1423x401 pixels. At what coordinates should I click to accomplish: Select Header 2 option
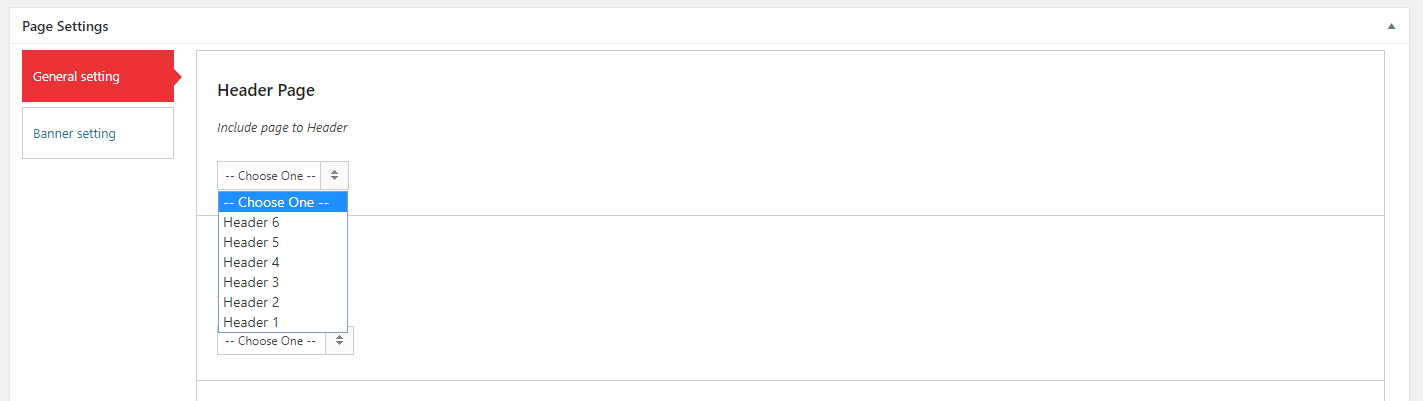[283, 302]
